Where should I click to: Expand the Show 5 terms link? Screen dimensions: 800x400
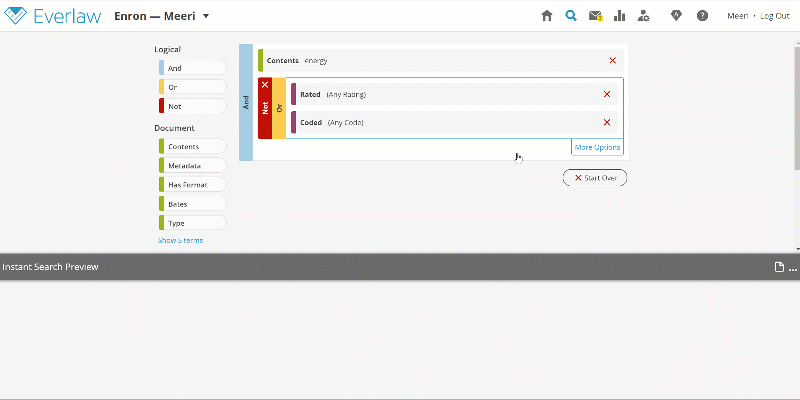180,240
